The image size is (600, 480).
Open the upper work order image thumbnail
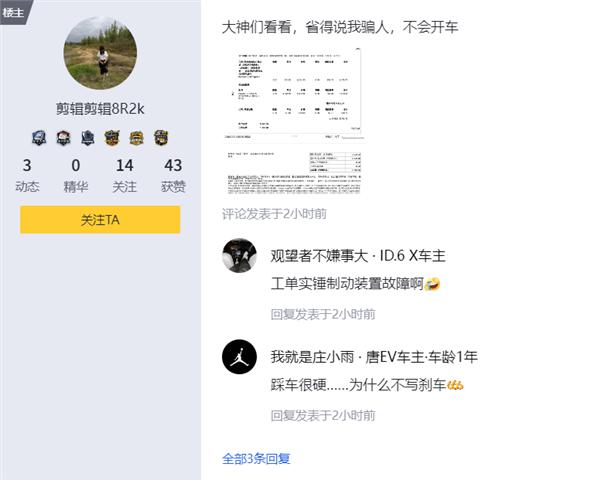294,94
